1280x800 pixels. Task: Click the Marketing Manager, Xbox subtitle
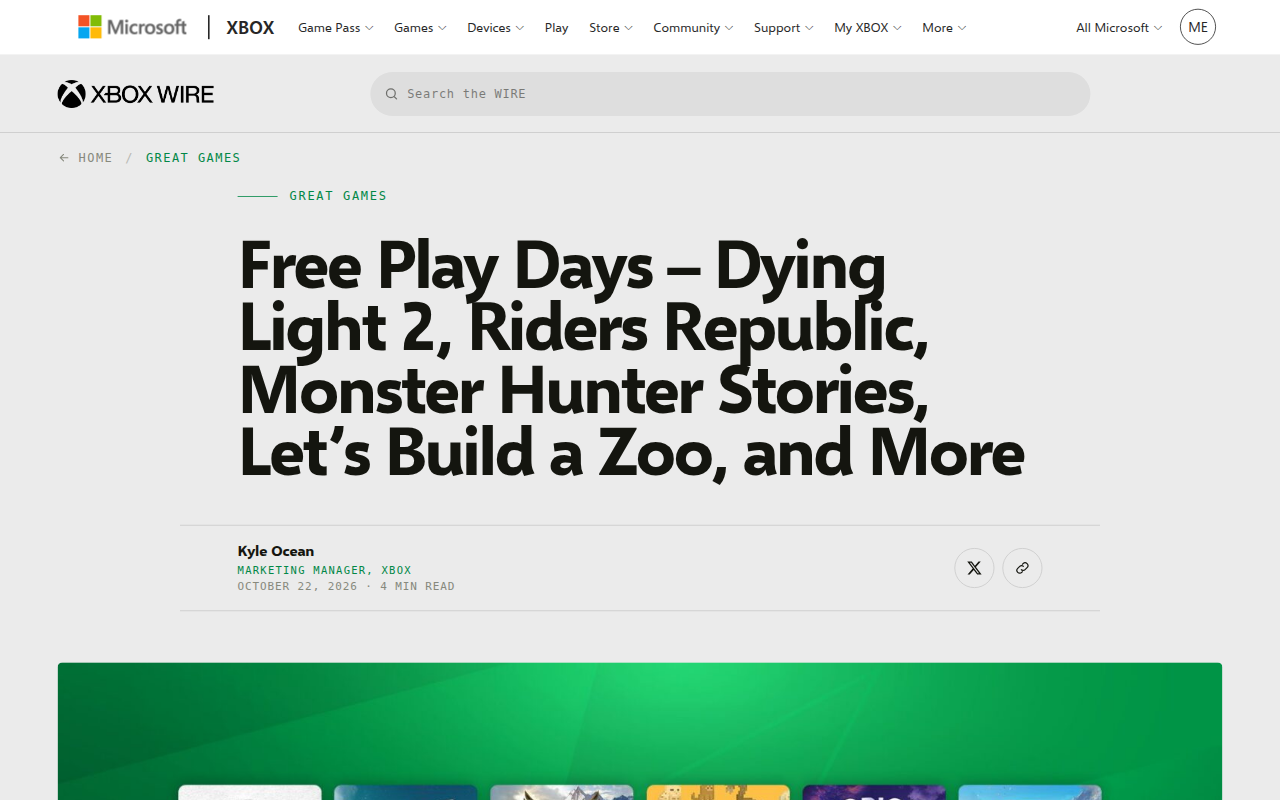pyautogui.click(x=324, y=570)
